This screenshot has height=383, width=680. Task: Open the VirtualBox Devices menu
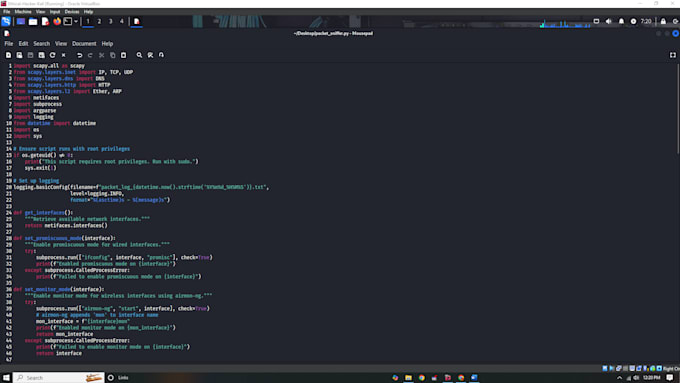point(72,12)
